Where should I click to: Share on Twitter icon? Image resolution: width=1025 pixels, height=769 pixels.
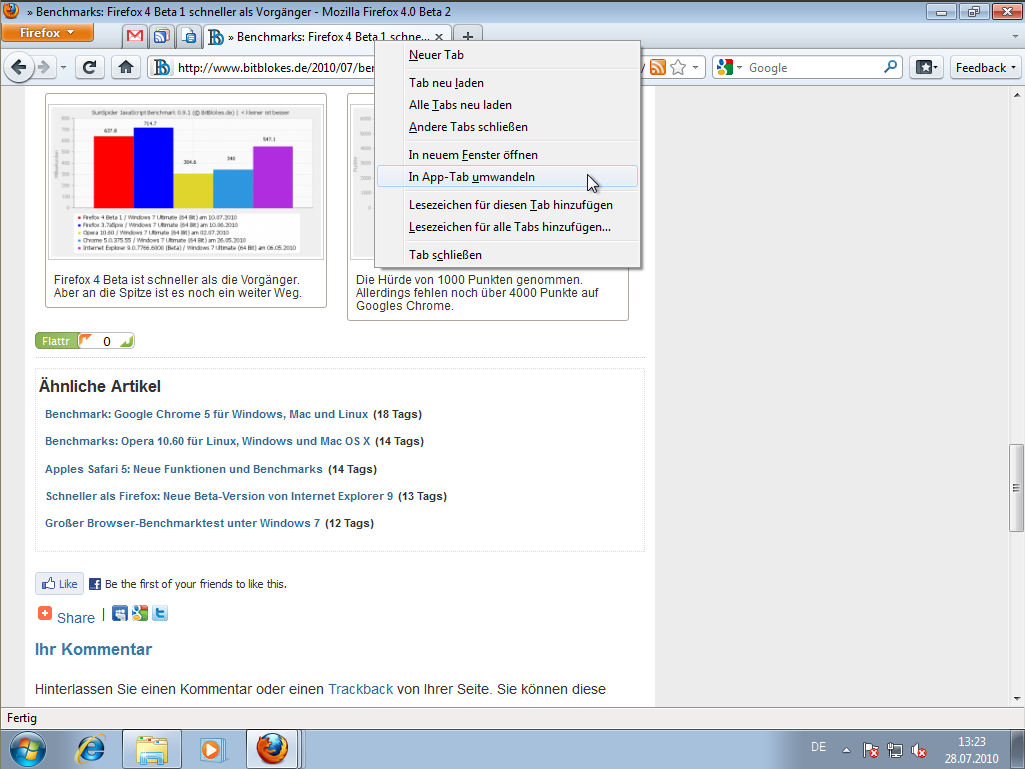(160, 613)
